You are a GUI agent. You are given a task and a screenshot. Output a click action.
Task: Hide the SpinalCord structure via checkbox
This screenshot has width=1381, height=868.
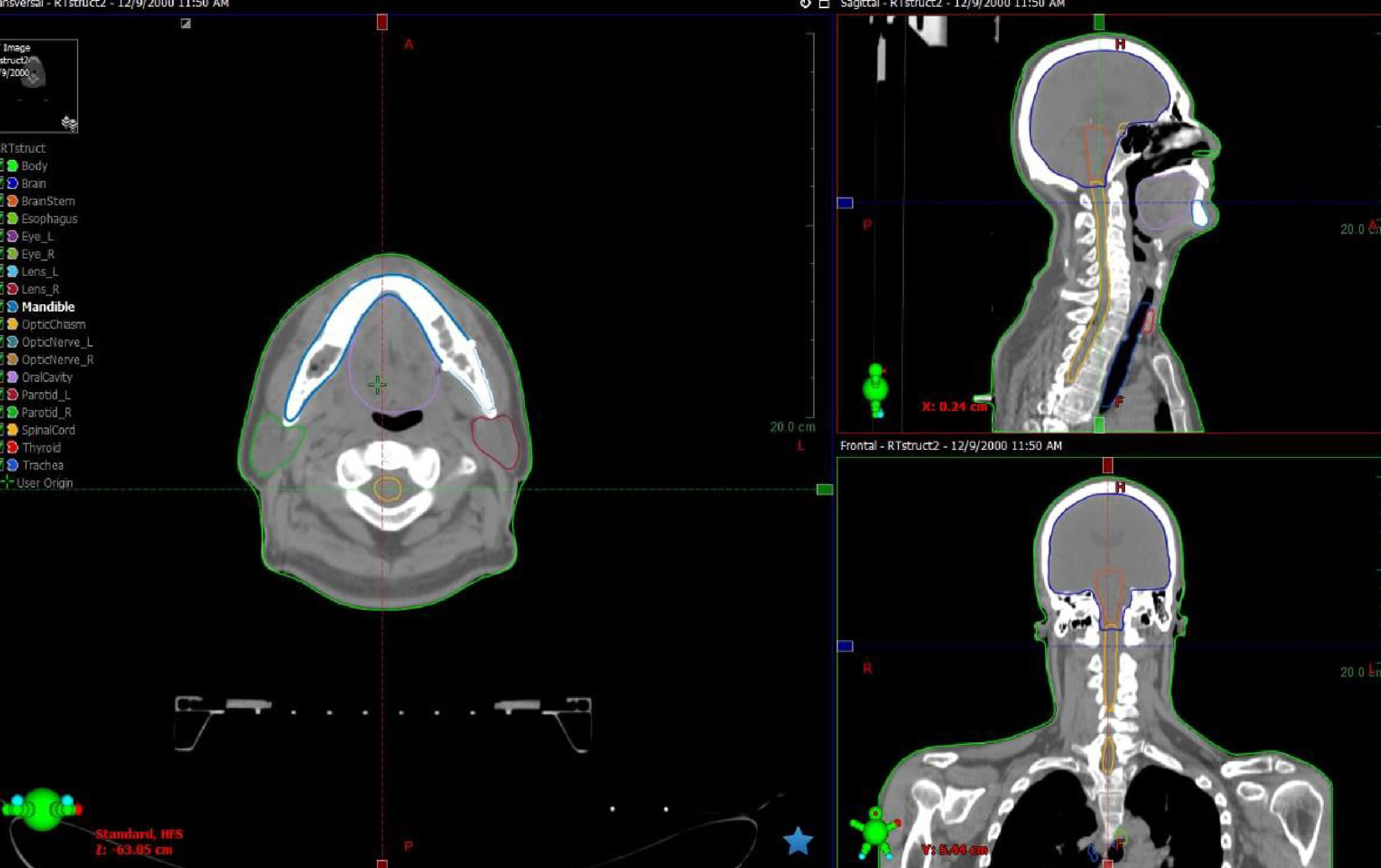[1, 430]
